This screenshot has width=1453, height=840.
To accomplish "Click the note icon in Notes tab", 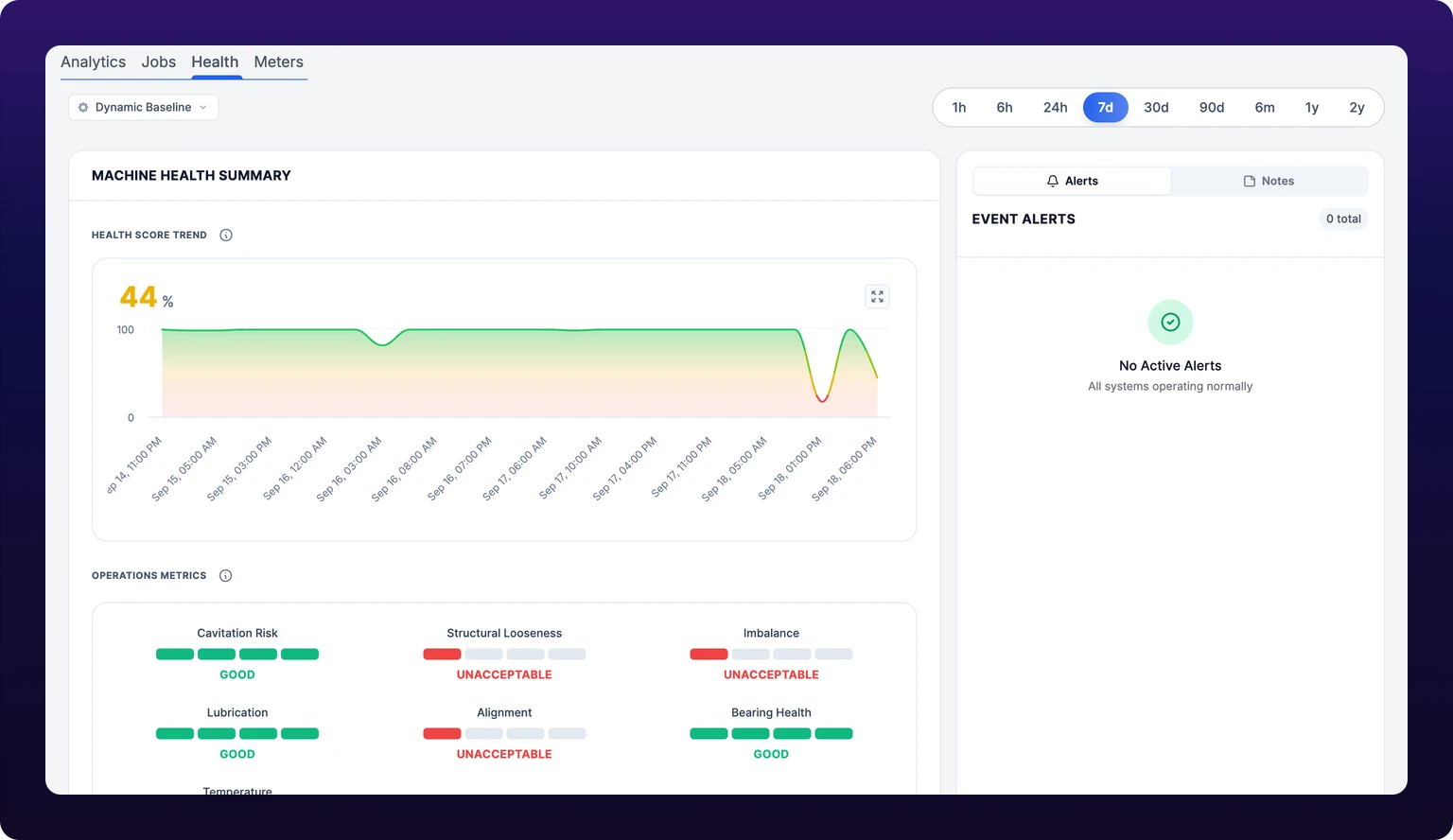I will click(x=1249, y=182).
